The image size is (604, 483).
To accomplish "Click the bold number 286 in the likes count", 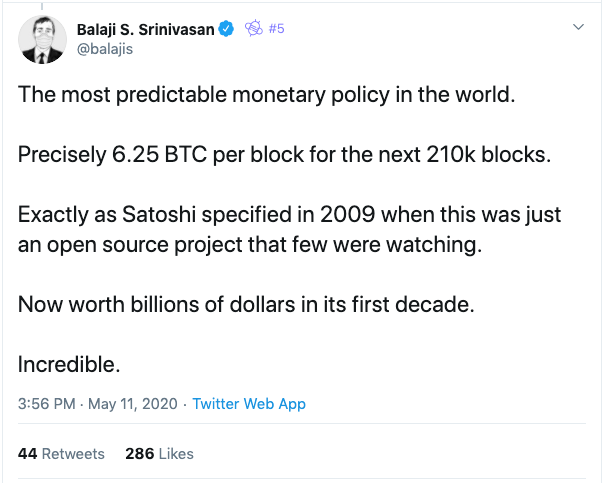I will [x=139, y=454].
